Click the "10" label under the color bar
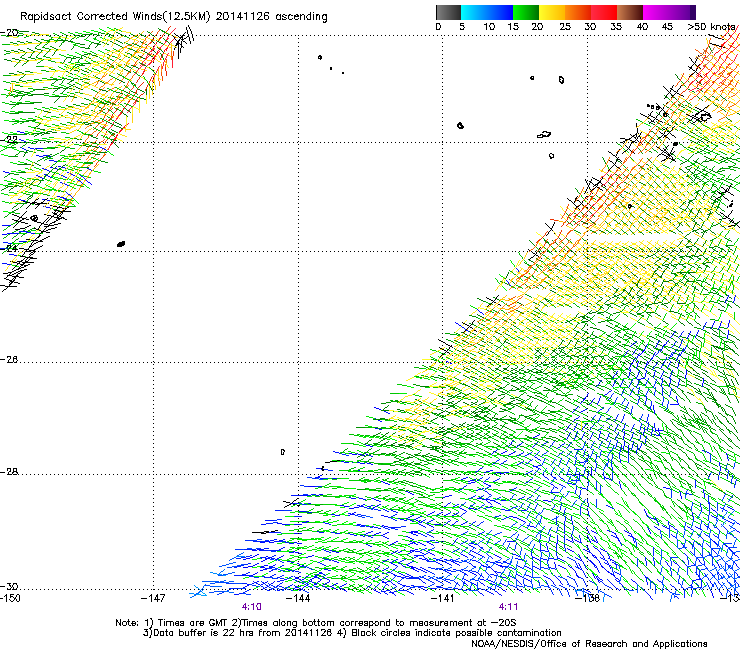This screenshot has height=650, width=740. coord(489,26)
